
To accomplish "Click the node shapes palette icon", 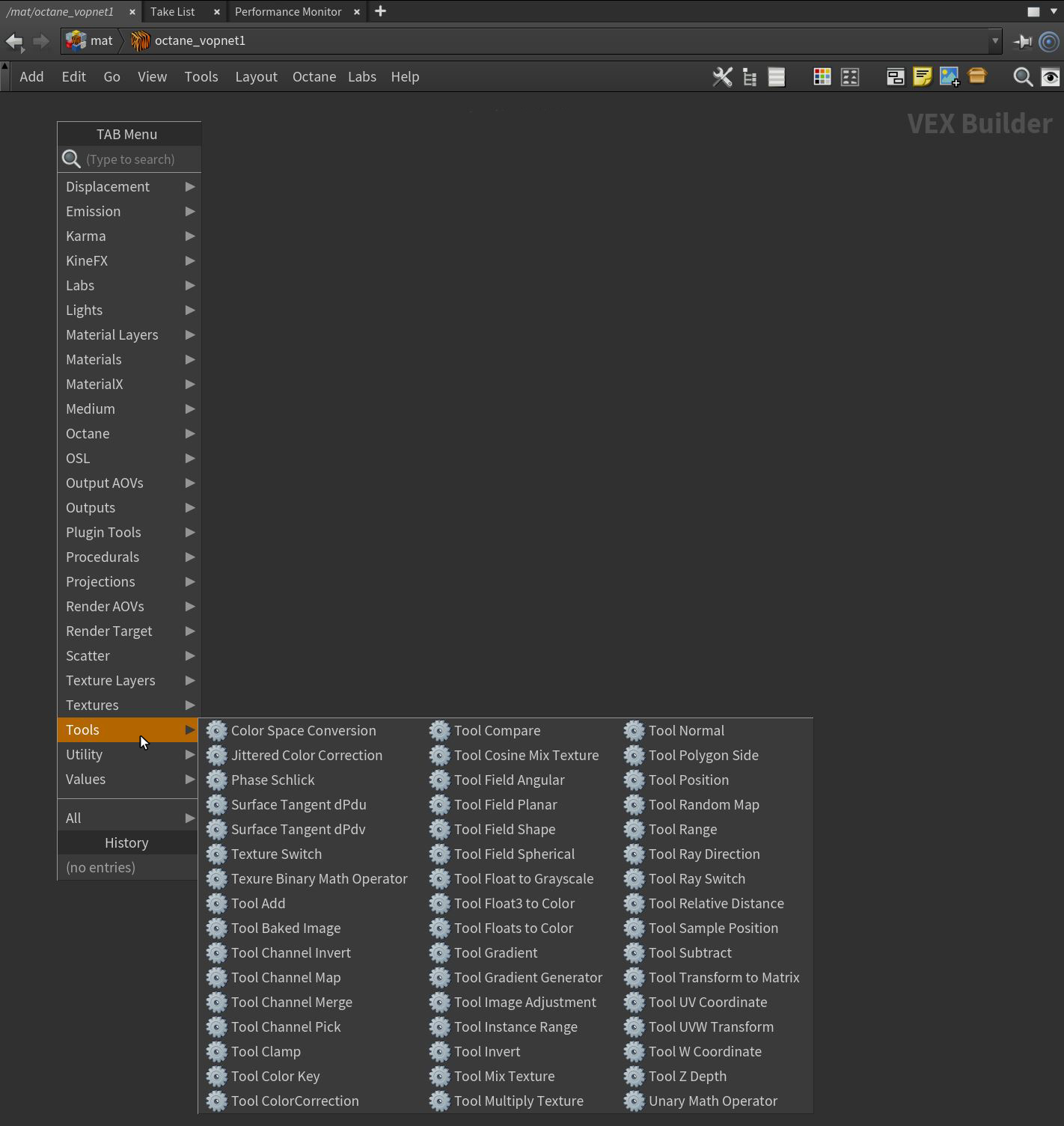I will [849, 77].
